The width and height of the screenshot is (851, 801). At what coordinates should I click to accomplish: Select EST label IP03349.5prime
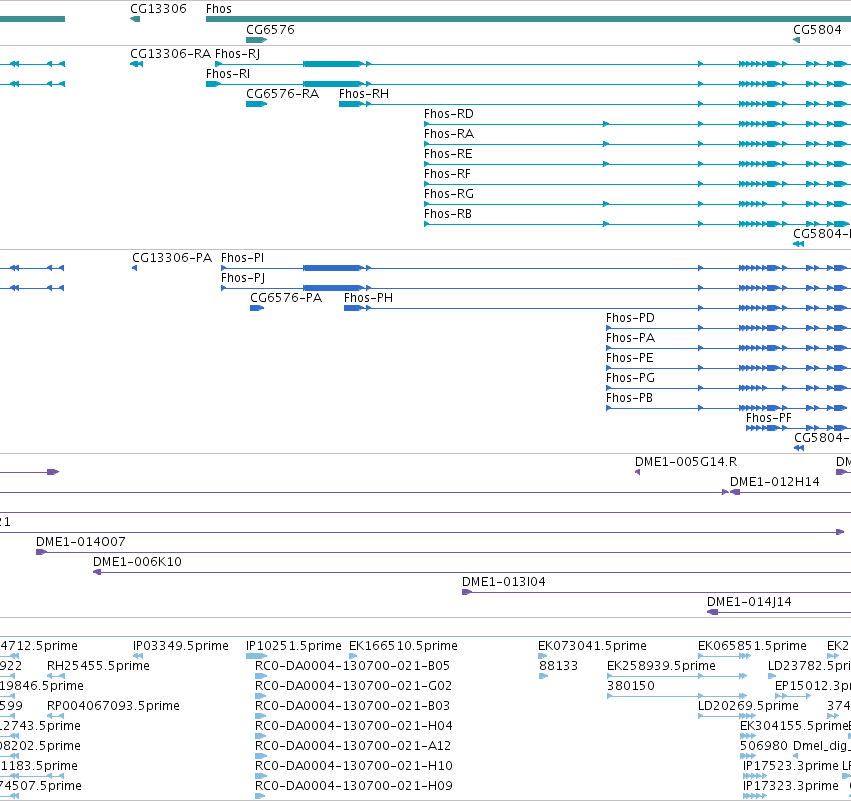click(x=181, y=646)
